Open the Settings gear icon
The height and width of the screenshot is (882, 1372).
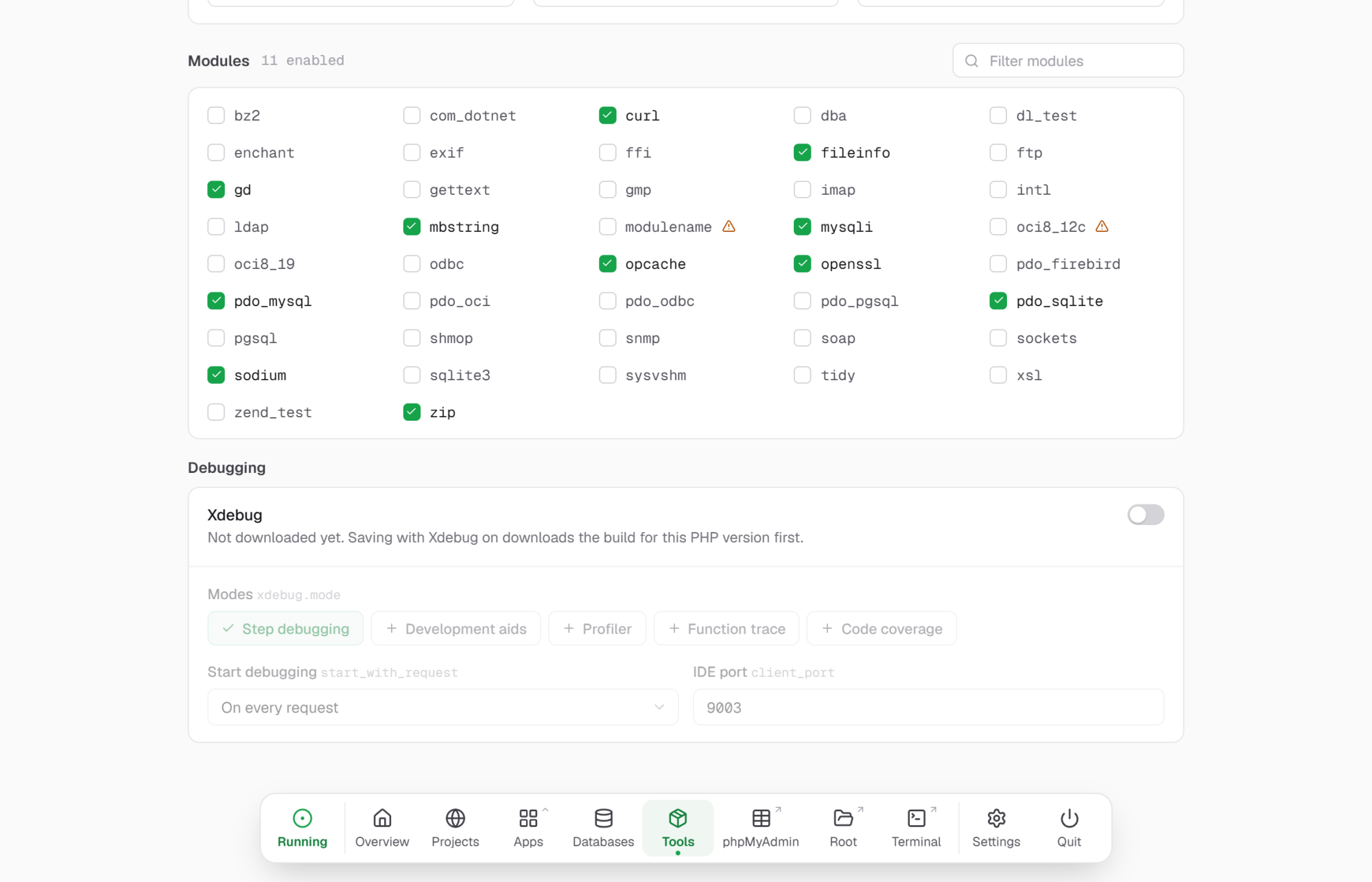996,818
